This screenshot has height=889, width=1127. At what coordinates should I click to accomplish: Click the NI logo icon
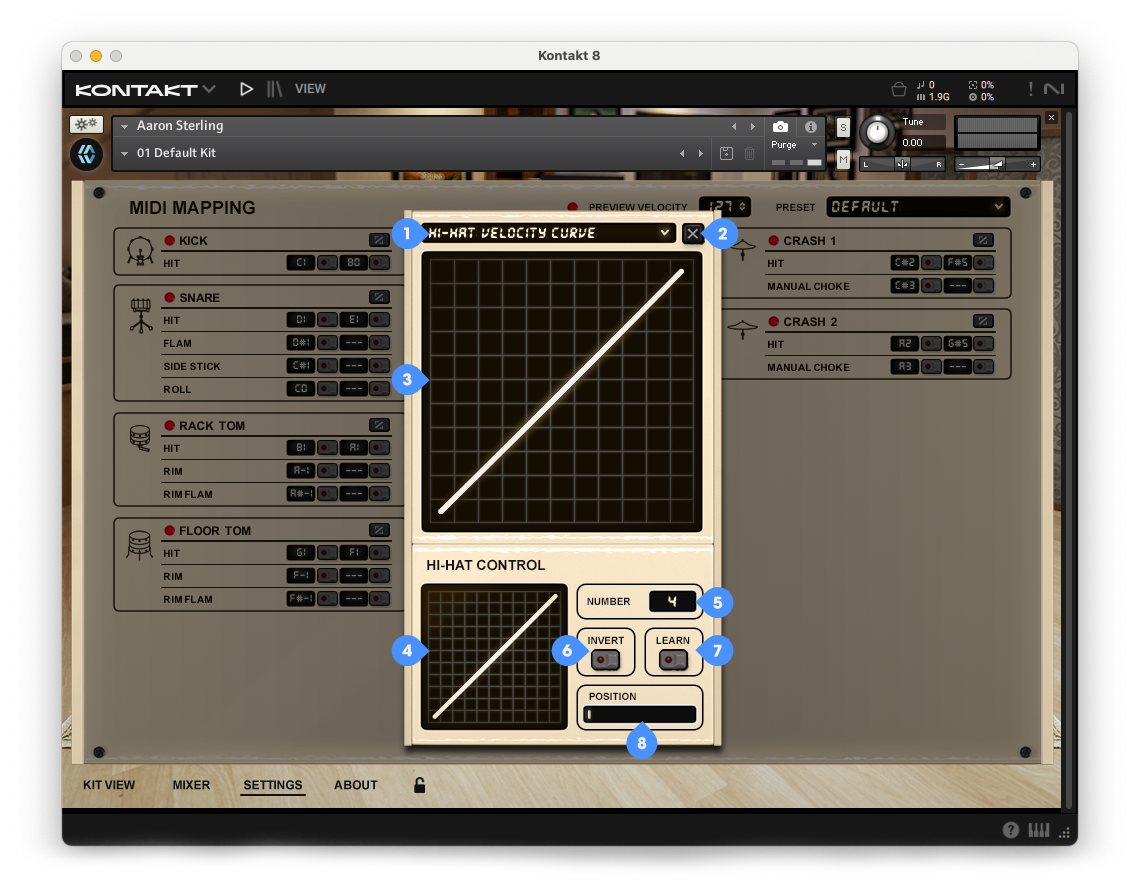click(1054, 89)
